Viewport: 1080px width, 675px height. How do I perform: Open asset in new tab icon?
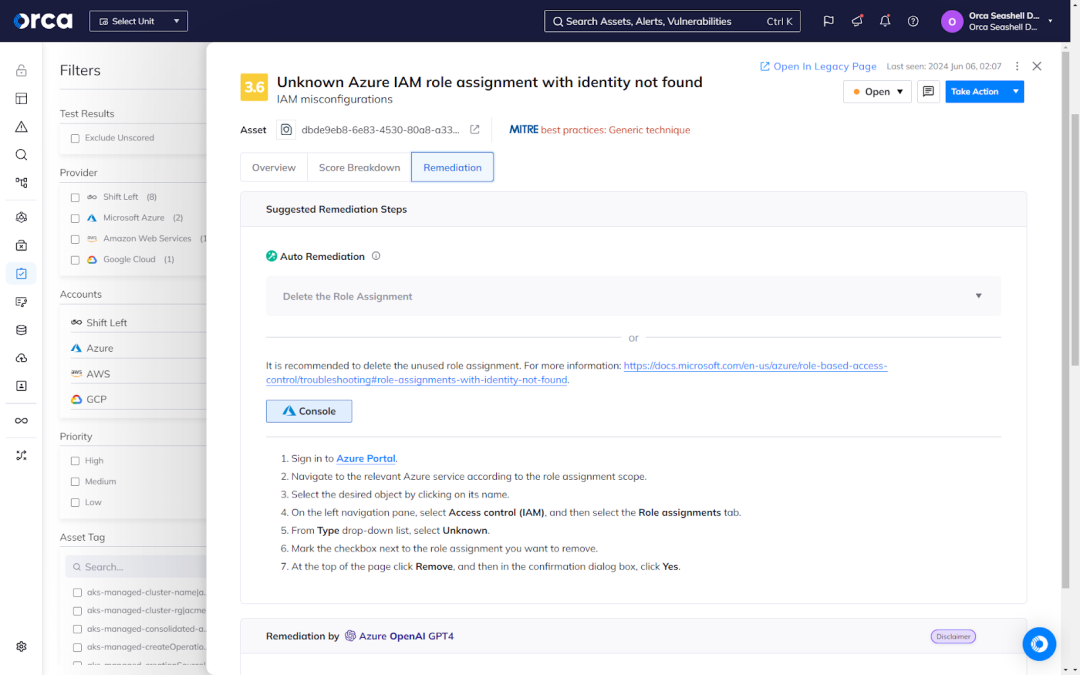[x=475, y=129]
